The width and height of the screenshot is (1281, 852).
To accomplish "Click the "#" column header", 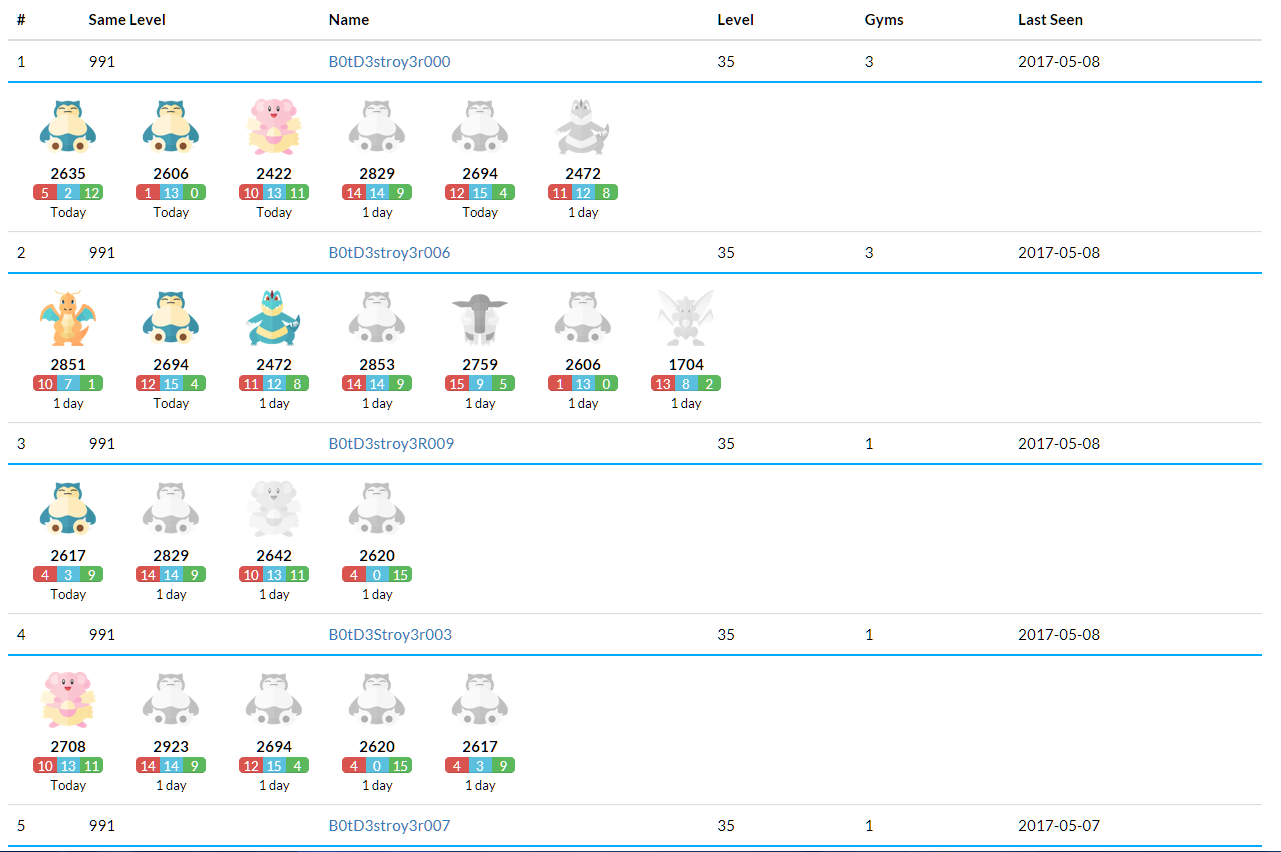I will 21,20.
